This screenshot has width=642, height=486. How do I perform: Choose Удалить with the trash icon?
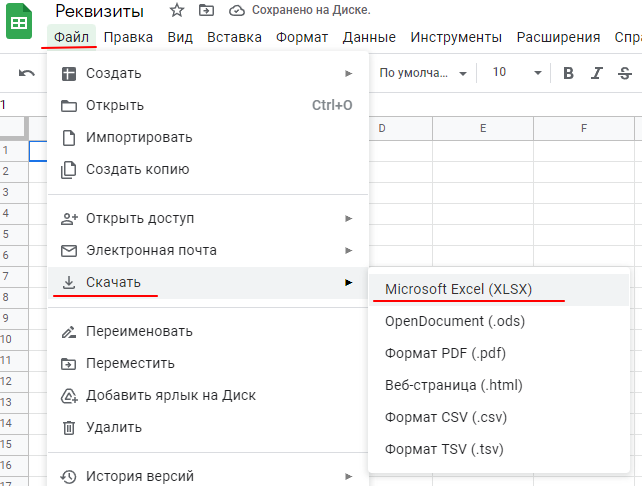tap(208, 427)
